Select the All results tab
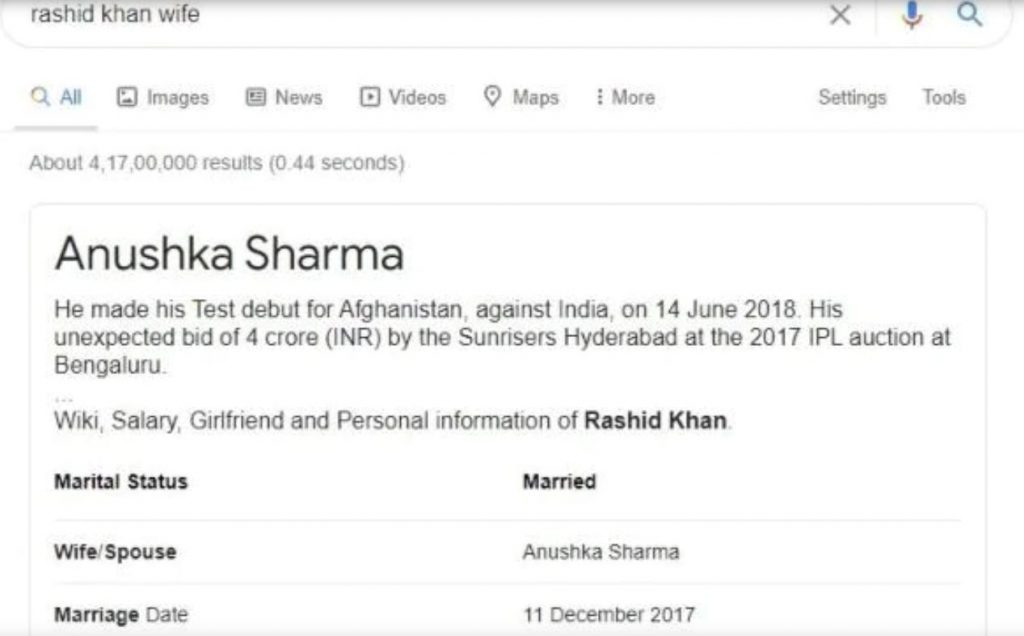This screenshot has height=636, width=1024. [x=56, y=97]
